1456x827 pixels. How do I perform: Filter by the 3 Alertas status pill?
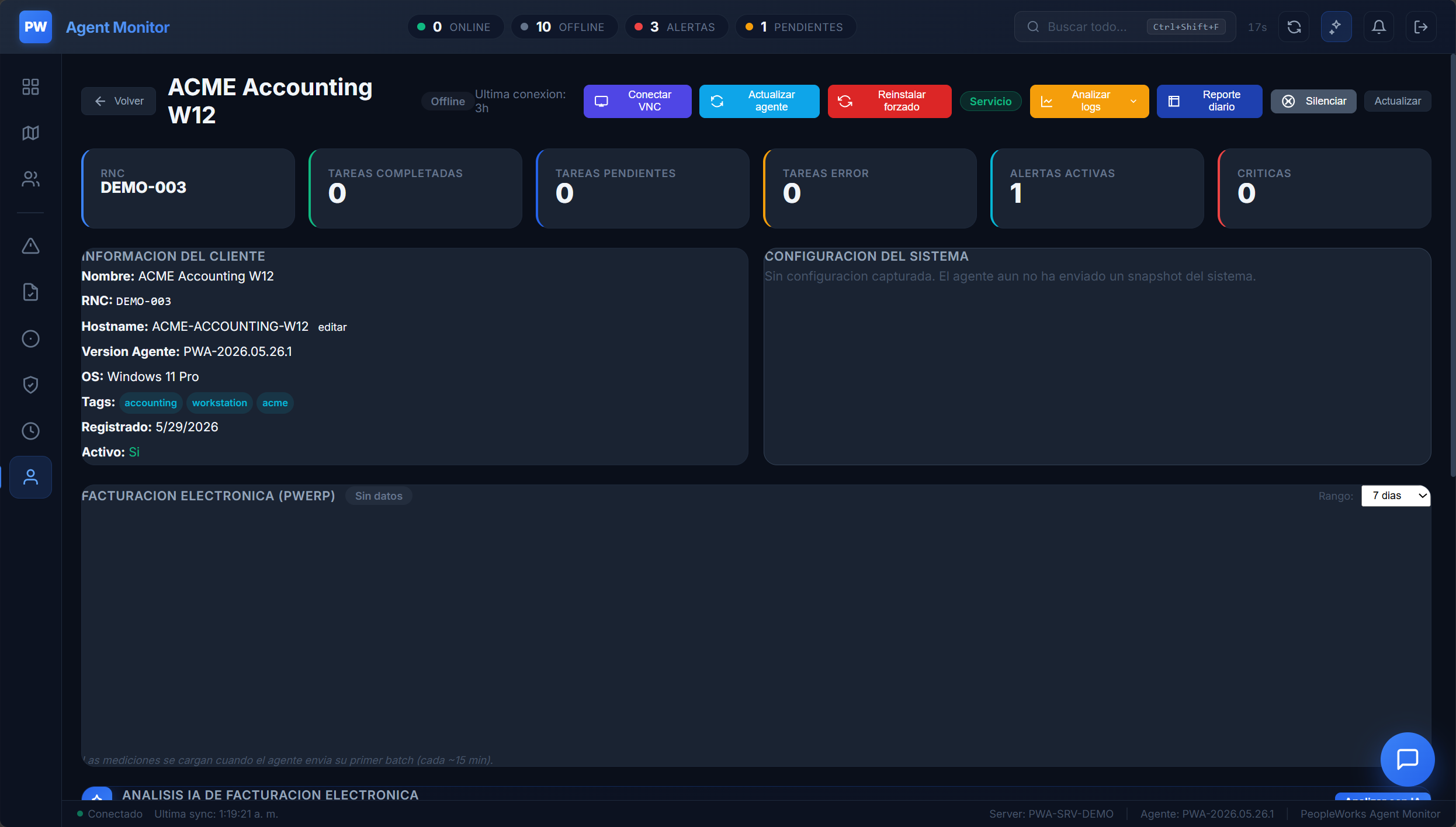point(676,27)
